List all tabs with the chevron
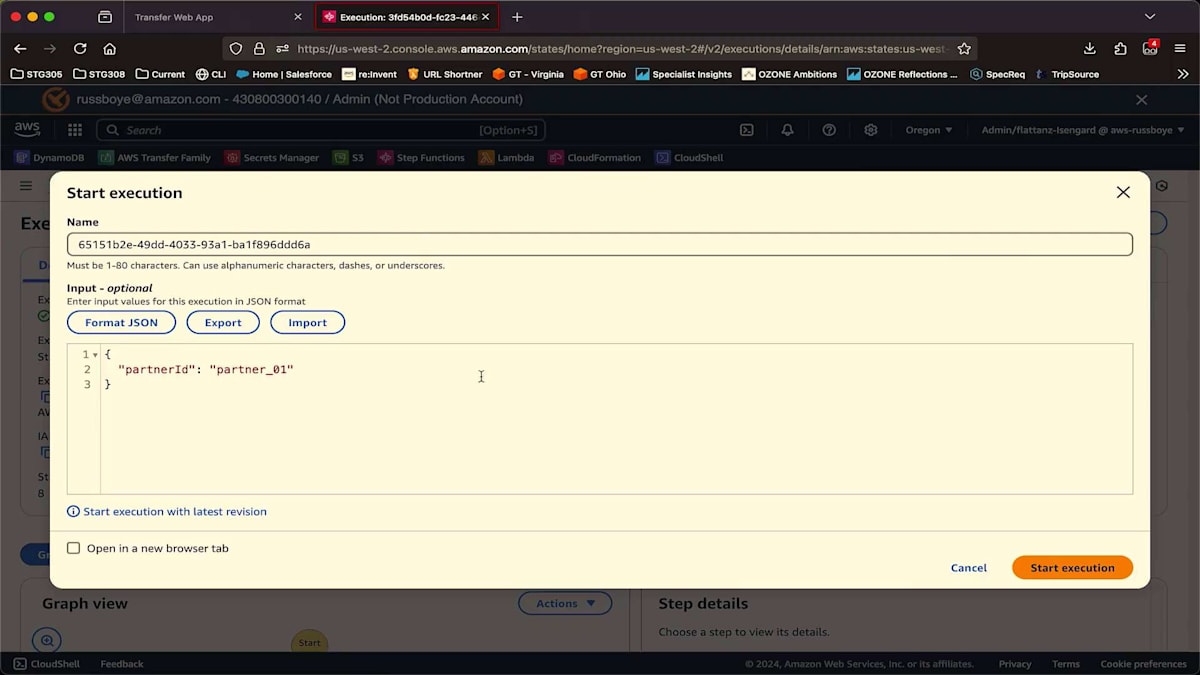Viewport: 1200px width, 675px height. tap(1150, 17)
